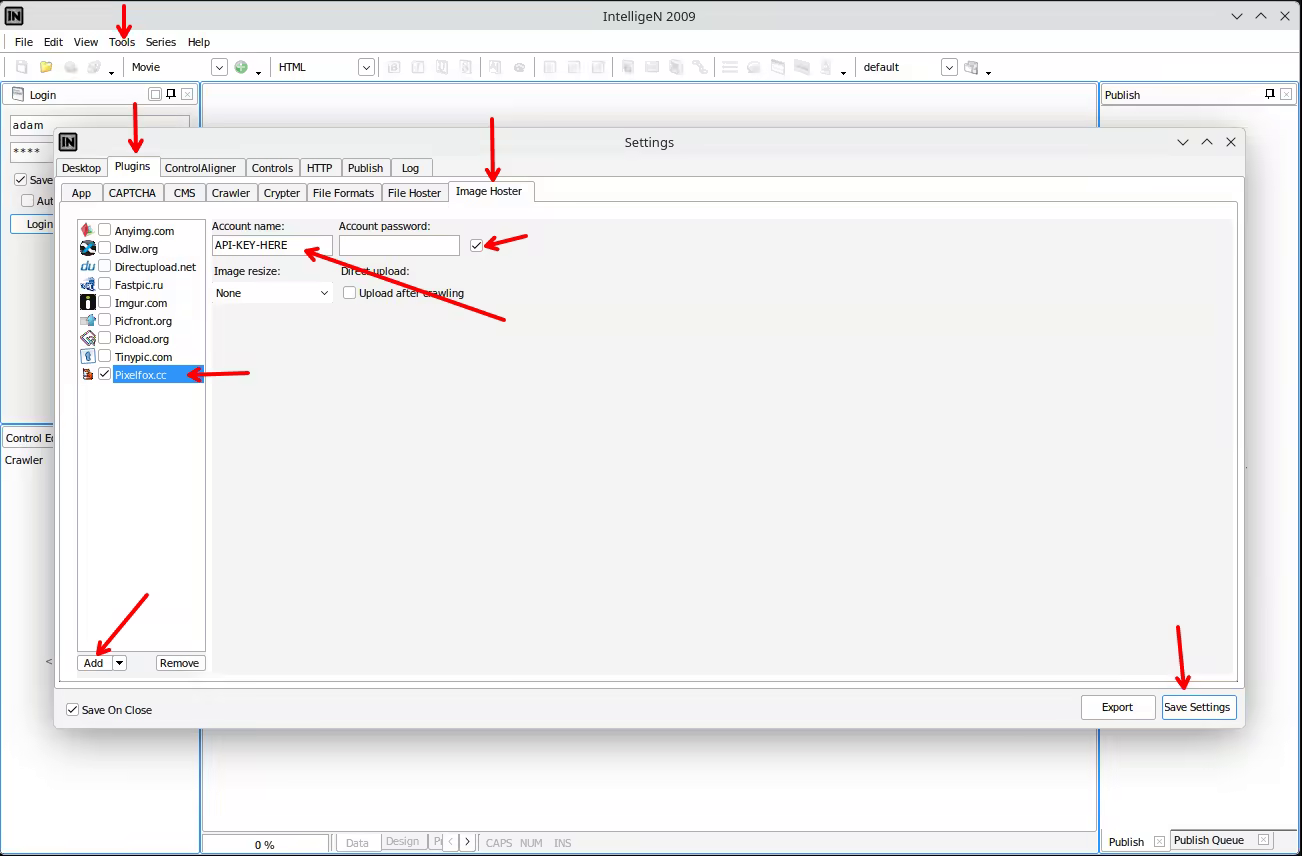Open the Publish Queue bottom tab
The height and width of the screenshot is (856, 1302).
pos(1209,840)
